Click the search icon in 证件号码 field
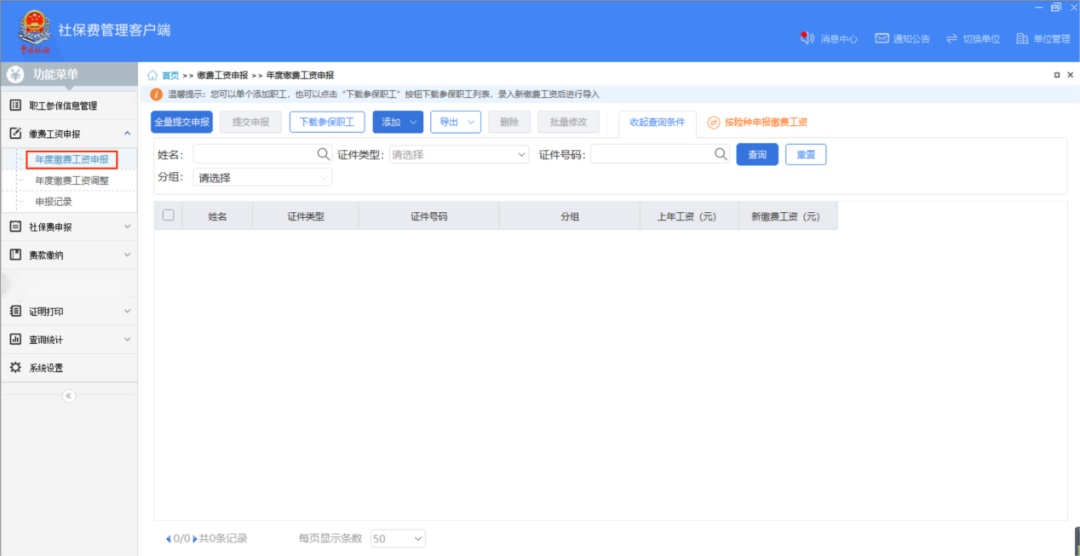 [720, 154]
